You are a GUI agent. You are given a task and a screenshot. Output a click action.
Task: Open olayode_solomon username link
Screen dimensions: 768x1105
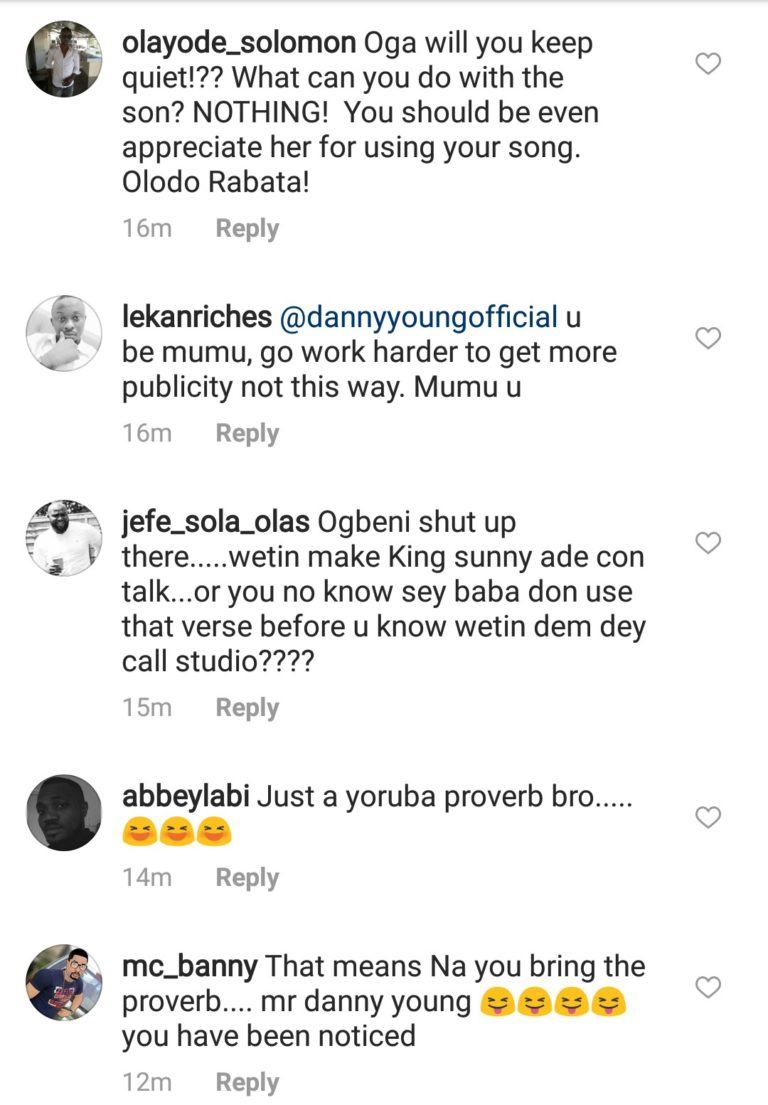coord(238,43)
